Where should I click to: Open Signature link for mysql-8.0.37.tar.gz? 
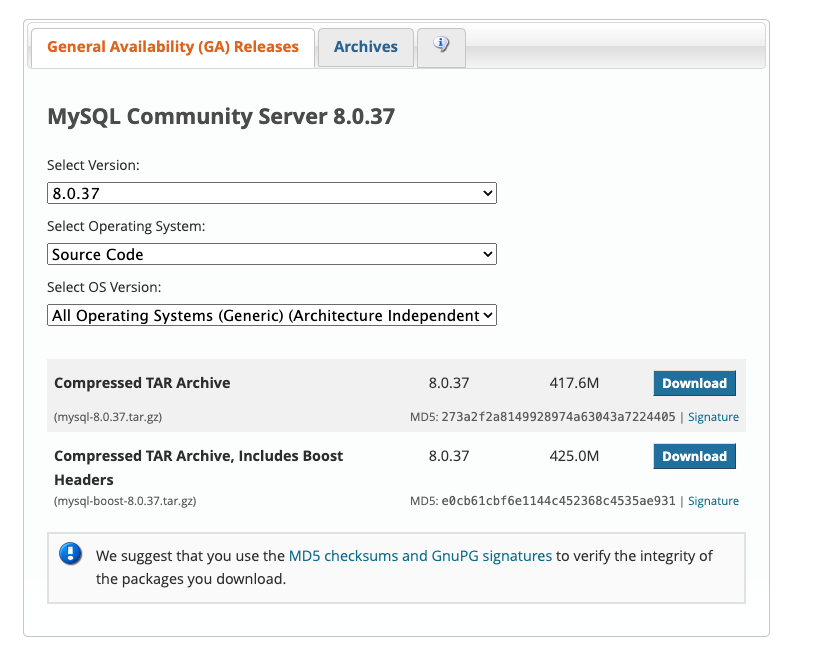click(x=713, y=417)
